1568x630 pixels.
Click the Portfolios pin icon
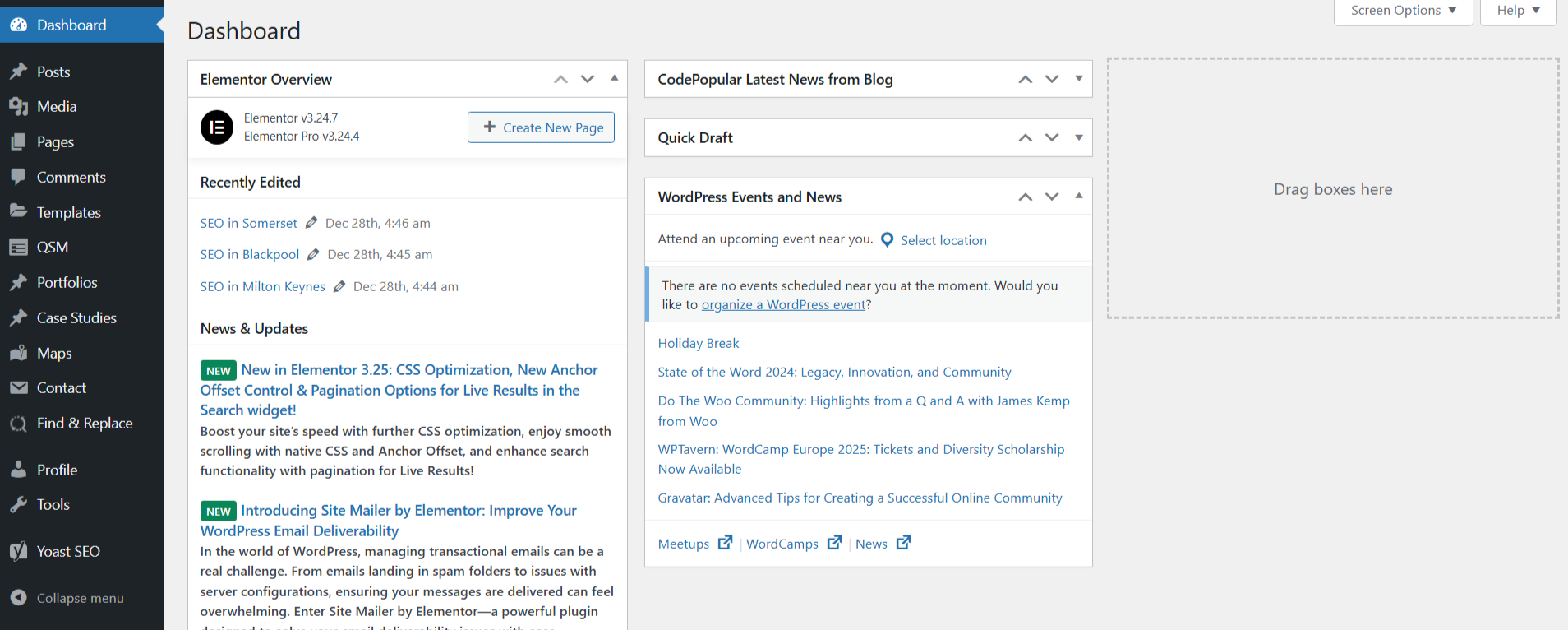(x=19, y=282)
